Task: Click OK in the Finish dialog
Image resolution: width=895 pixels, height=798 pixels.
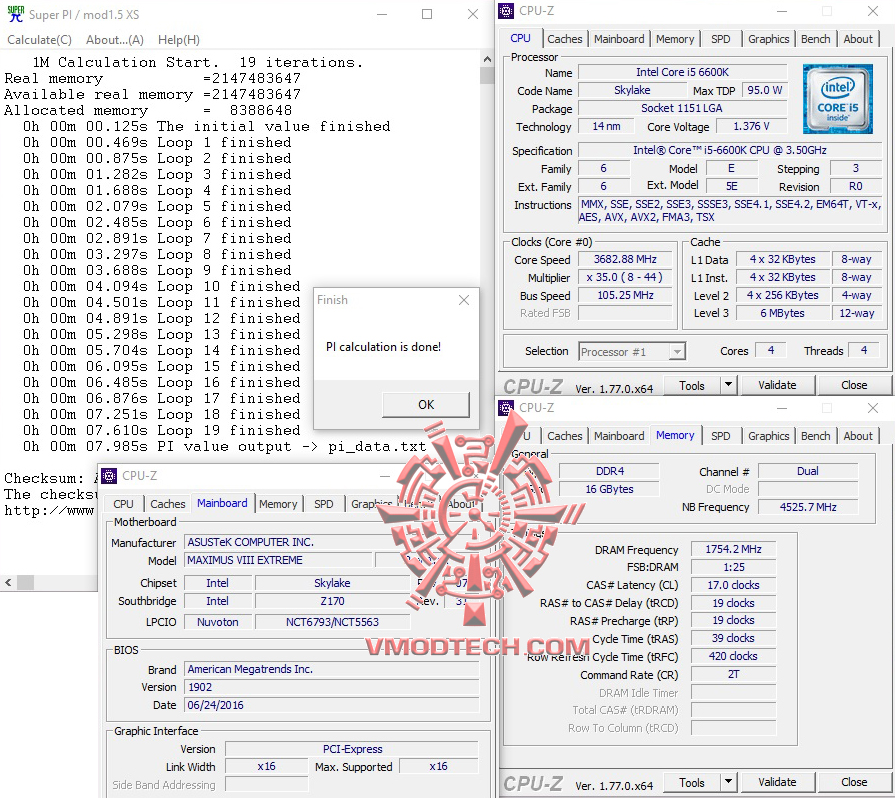Action: (426, 404)
